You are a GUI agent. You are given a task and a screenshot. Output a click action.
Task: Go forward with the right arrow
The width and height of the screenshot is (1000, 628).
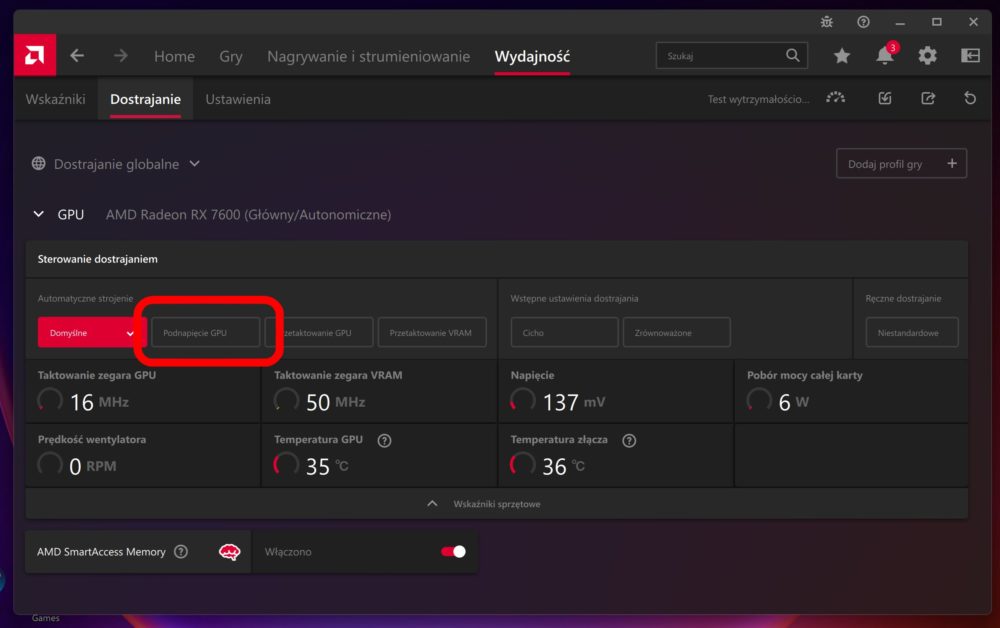click(121, 56)
